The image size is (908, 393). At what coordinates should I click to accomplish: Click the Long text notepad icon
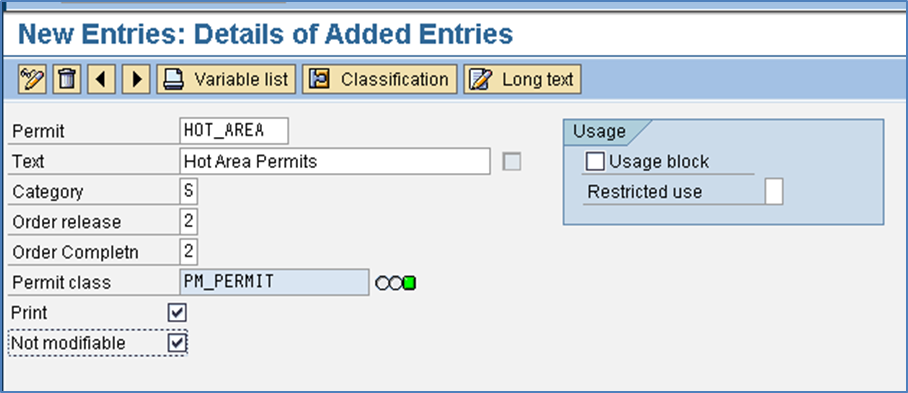coord(480,79)
